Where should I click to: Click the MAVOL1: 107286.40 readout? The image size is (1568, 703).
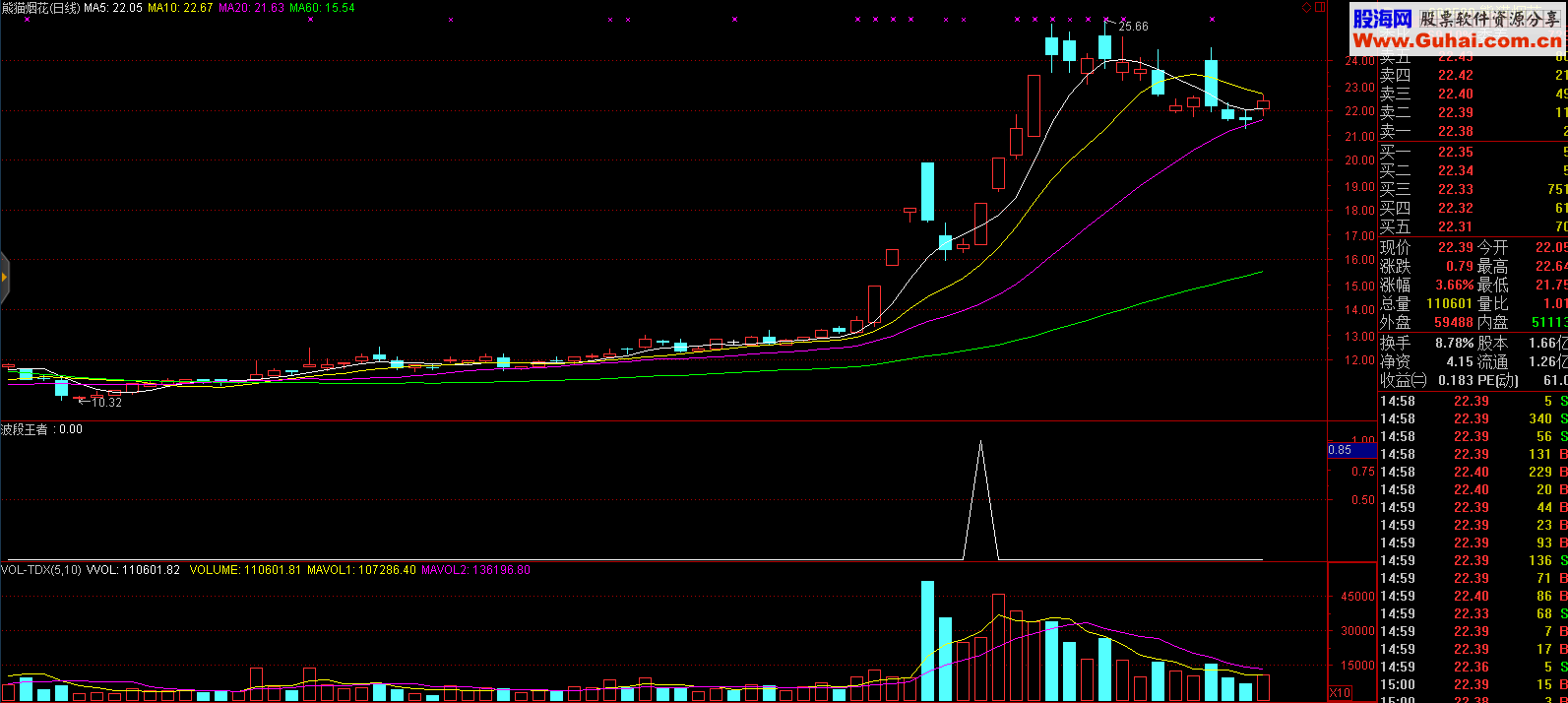(361, 570)
